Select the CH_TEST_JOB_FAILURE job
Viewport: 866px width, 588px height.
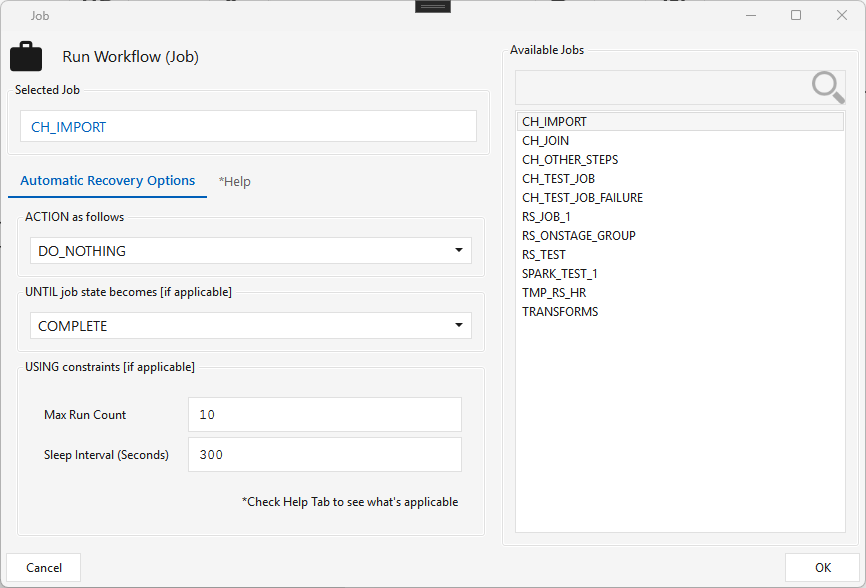(680, 198)
